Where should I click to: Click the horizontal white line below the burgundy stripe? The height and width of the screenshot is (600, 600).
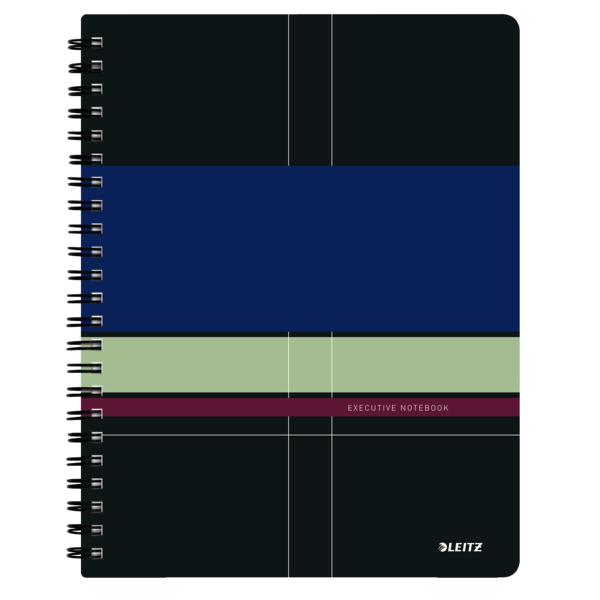(x=200, y=435)
